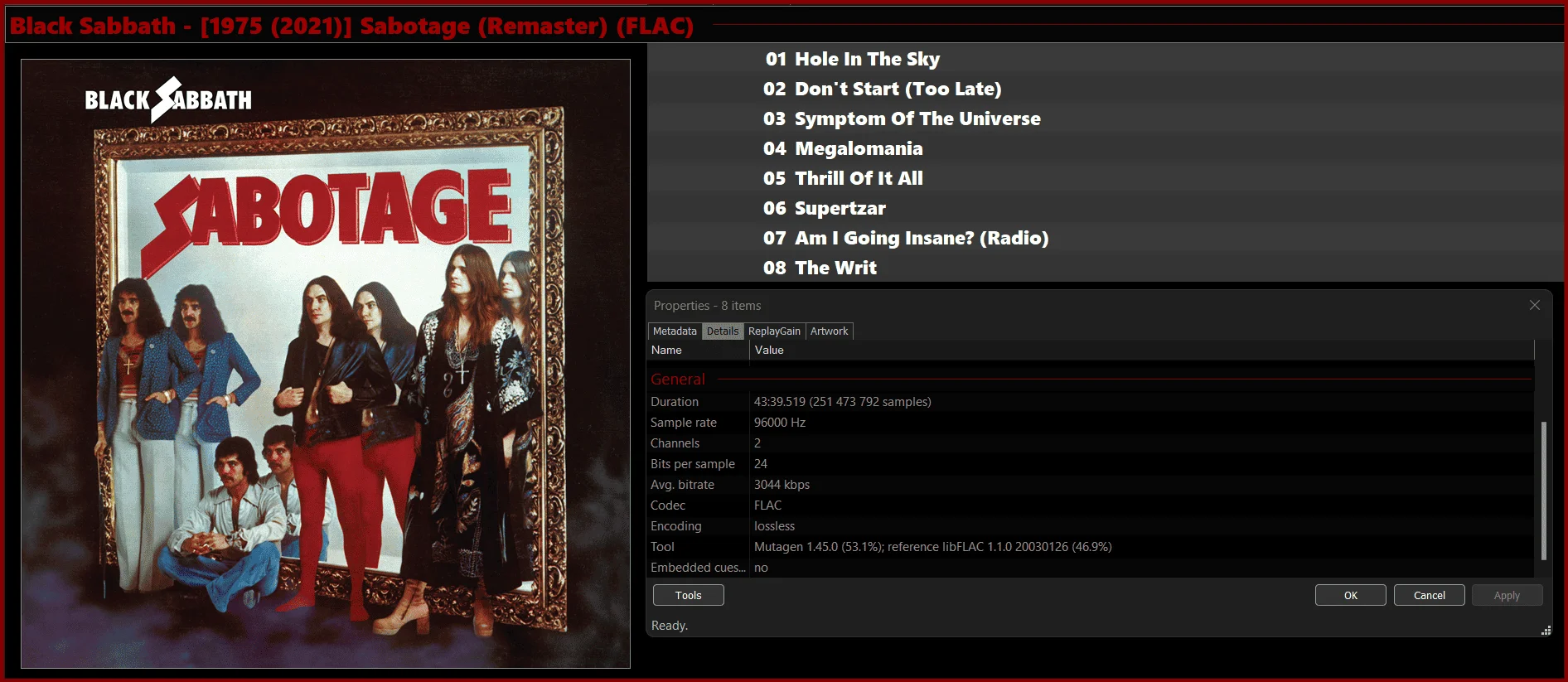Click the lossless encoding value
Screen dimensions: 1568x682
pos(774,525)
